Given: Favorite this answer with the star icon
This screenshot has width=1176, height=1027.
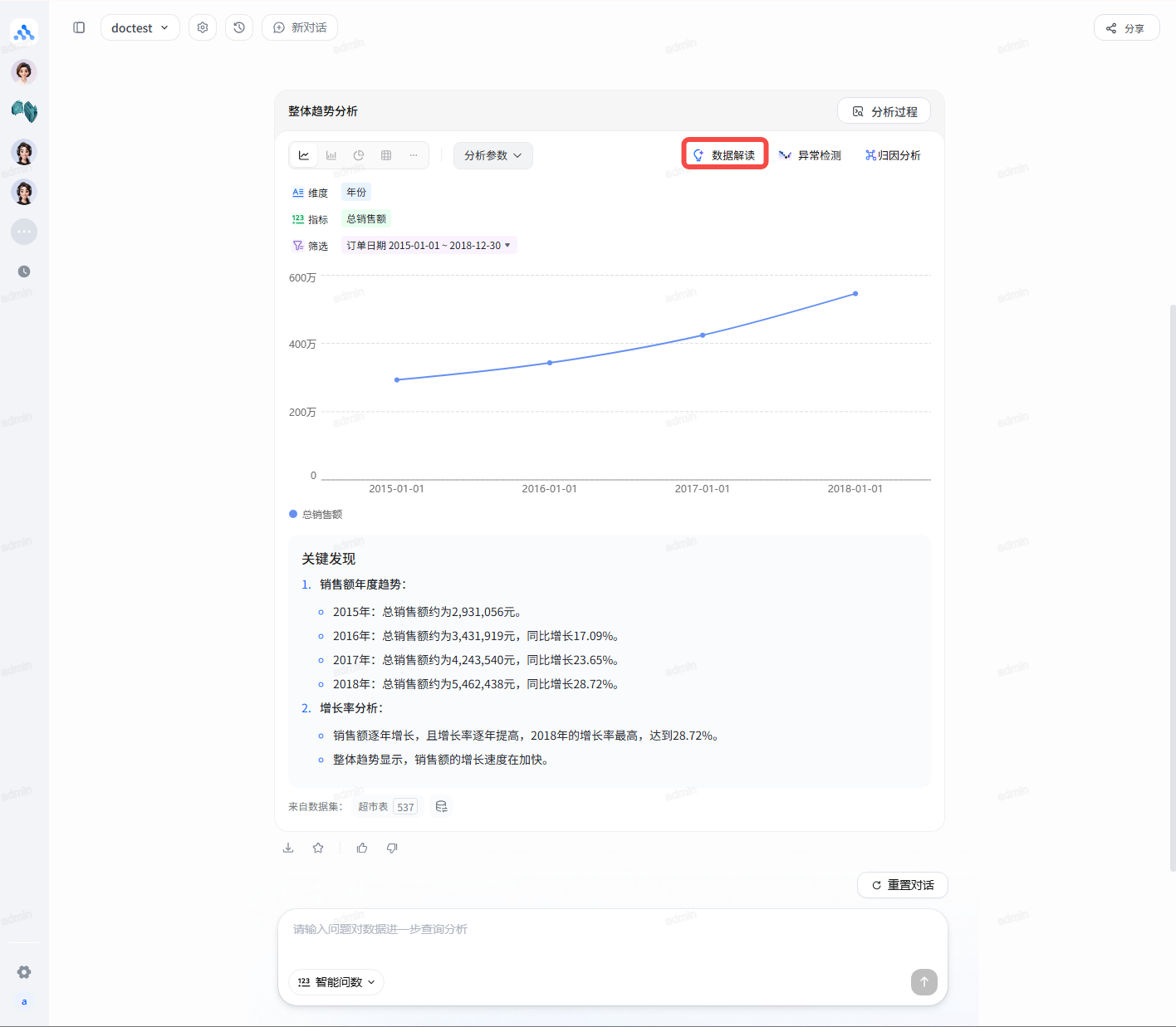Looking at the screenshot, I should click(318, 848).
